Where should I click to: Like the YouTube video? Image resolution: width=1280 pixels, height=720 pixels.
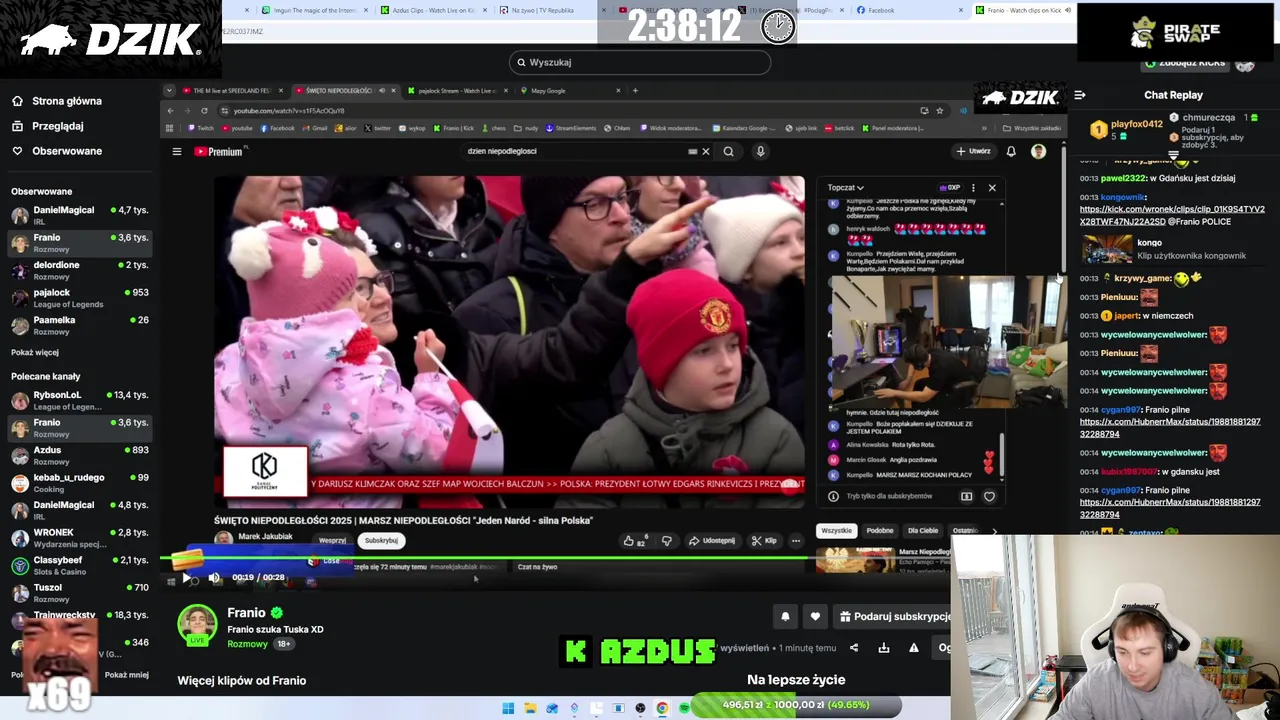[x=634, y=541]
